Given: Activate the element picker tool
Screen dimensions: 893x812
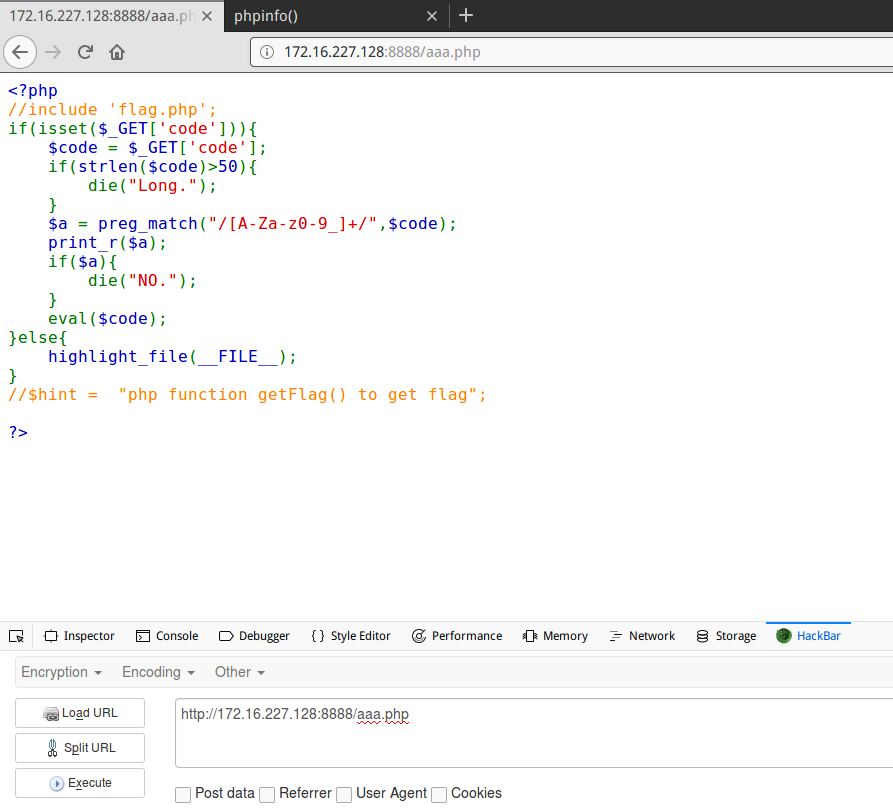Looking at the screenshot, I should click(x=17, y=636).
